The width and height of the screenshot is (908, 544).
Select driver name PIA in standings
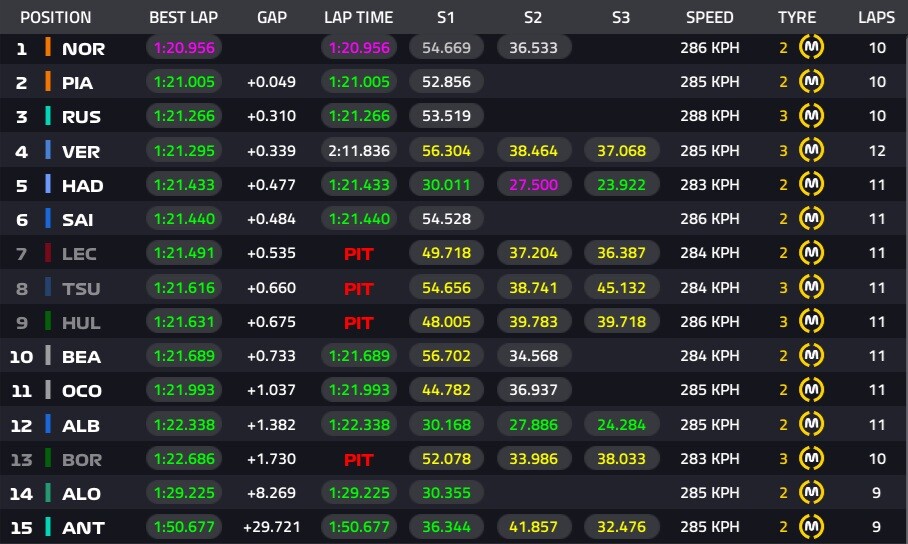tap(78, 82)
